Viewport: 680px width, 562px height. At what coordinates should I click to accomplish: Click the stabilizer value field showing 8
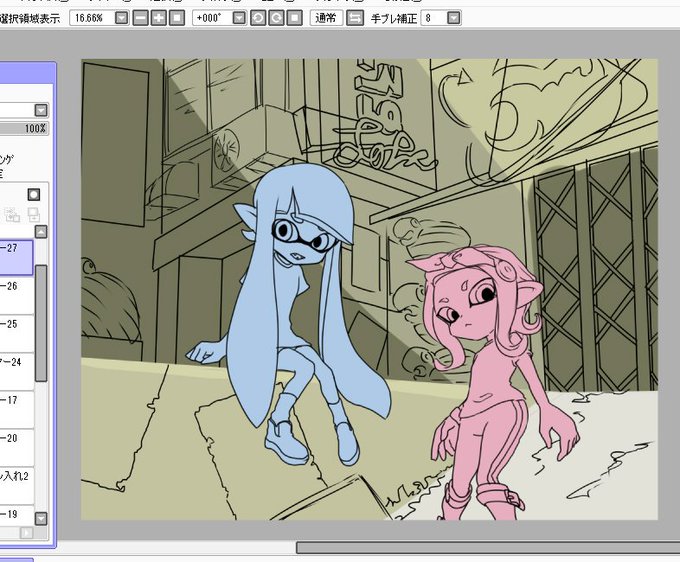[x=434, y=18]
